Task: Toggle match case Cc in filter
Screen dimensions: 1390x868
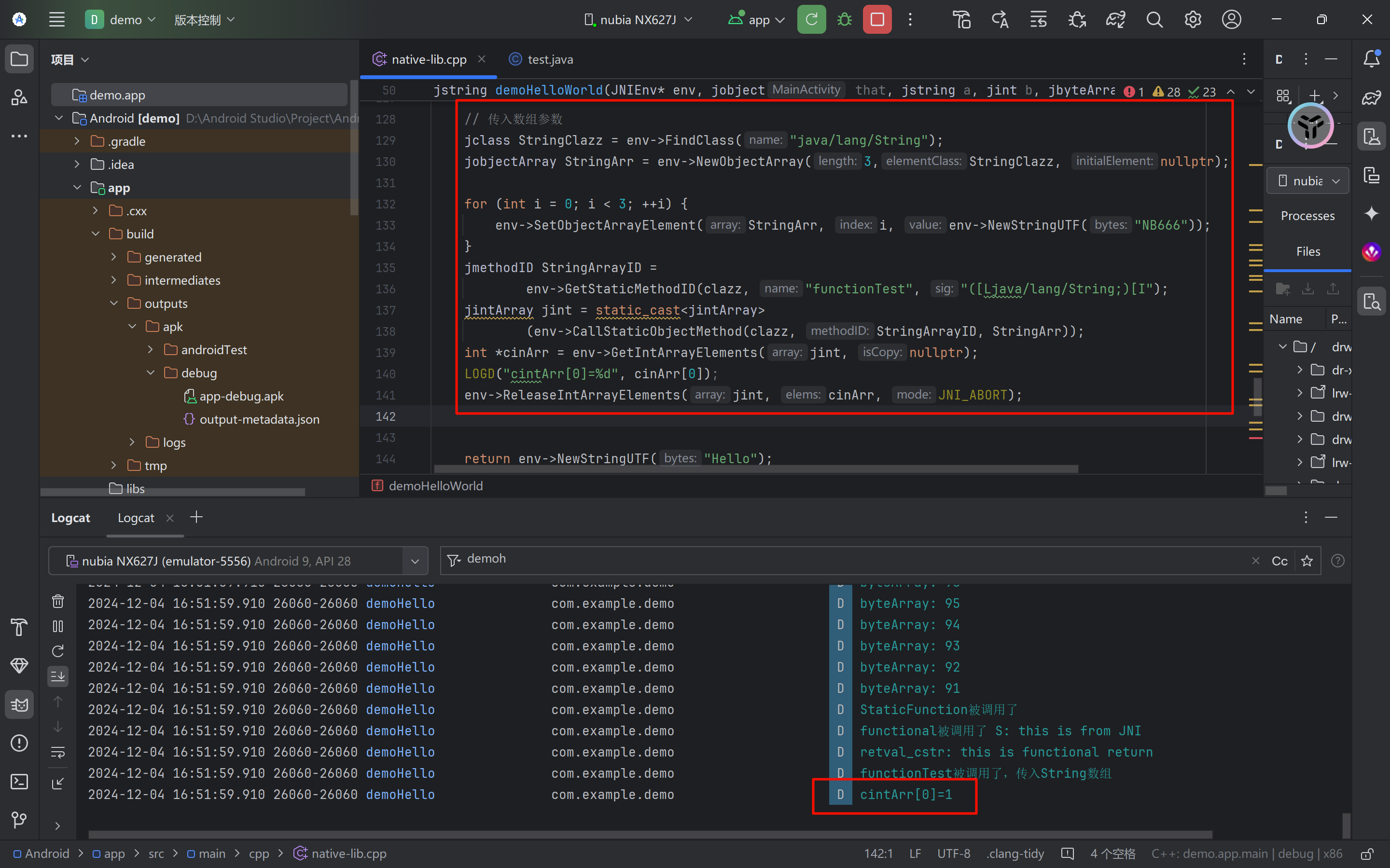Action: pyautogui.click(x=1279, y=561)
